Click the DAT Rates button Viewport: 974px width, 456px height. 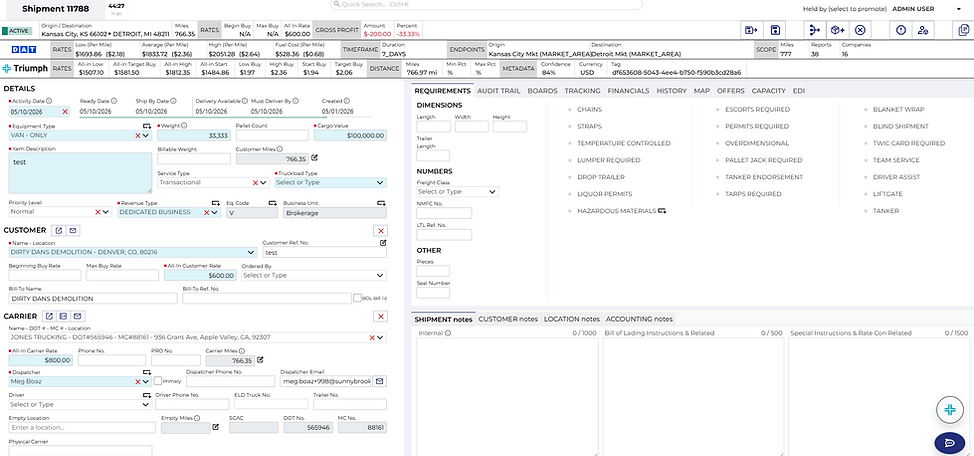click(61, 49)
